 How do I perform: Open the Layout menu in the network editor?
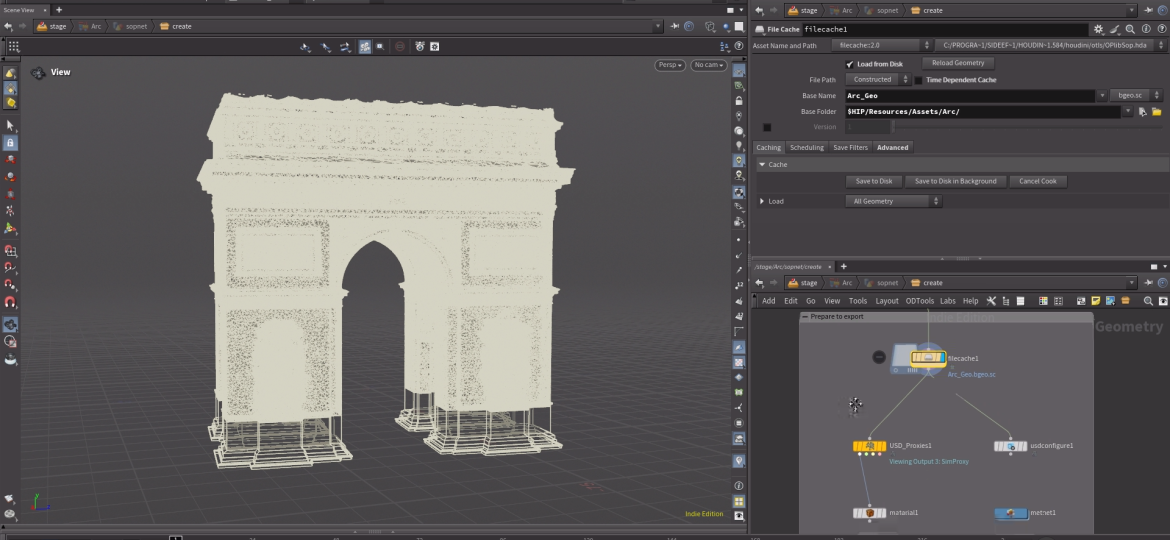pyautogui.click(x=887, y=301)
